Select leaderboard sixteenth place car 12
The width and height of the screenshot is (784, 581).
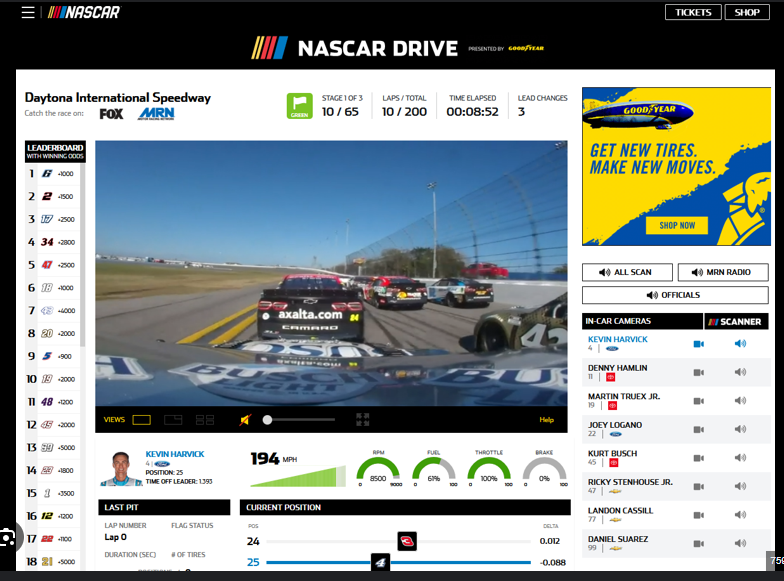pos(52,516)
